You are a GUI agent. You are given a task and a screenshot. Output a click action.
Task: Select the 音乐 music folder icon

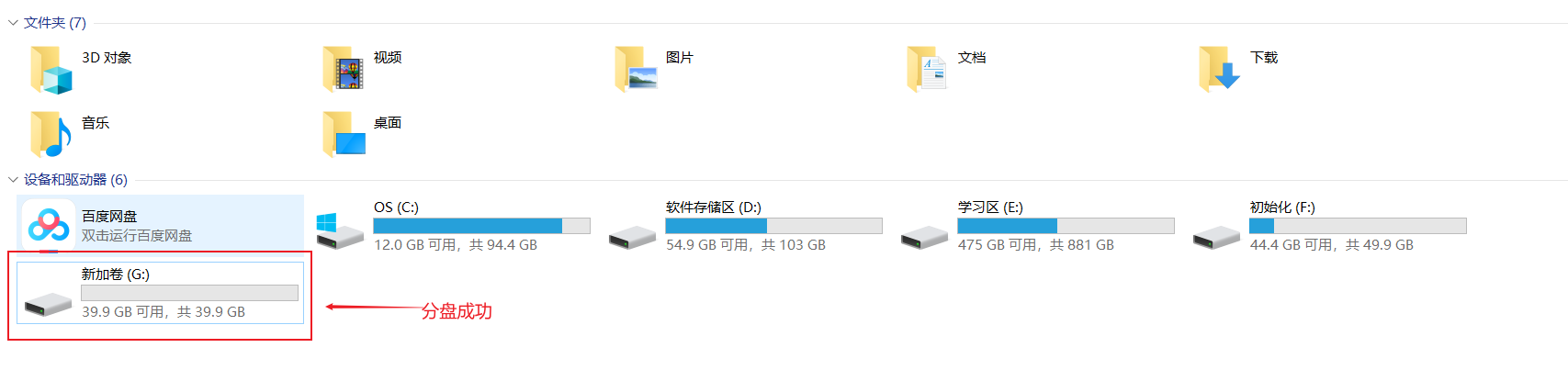click(51, 134)
